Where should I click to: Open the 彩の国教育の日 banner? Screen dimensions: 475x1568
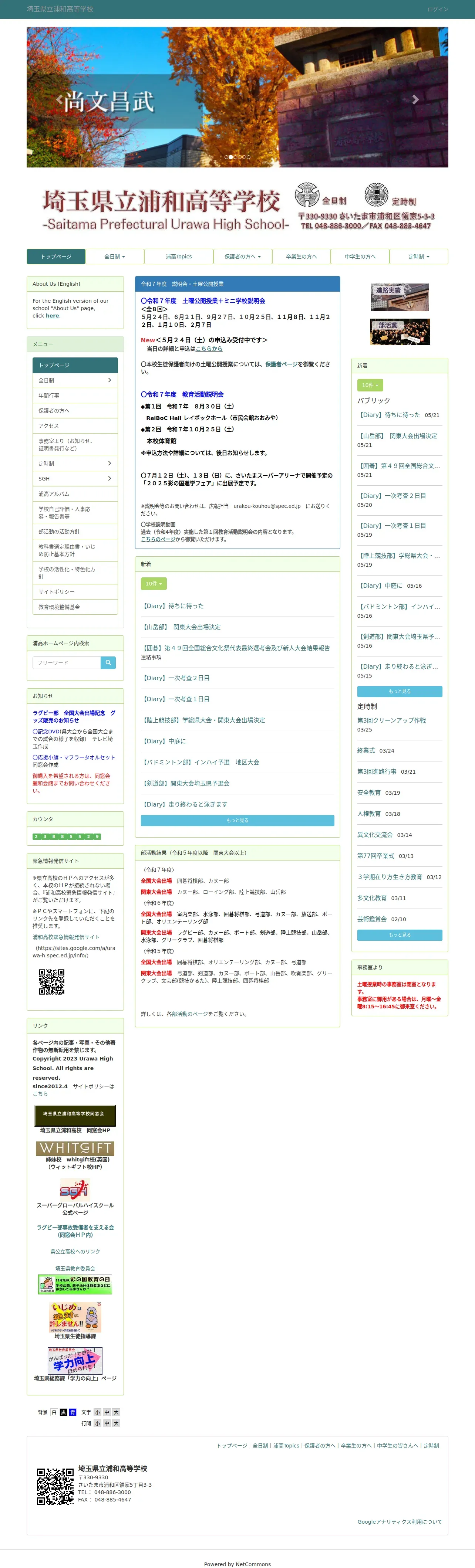tap(75, 1284)
